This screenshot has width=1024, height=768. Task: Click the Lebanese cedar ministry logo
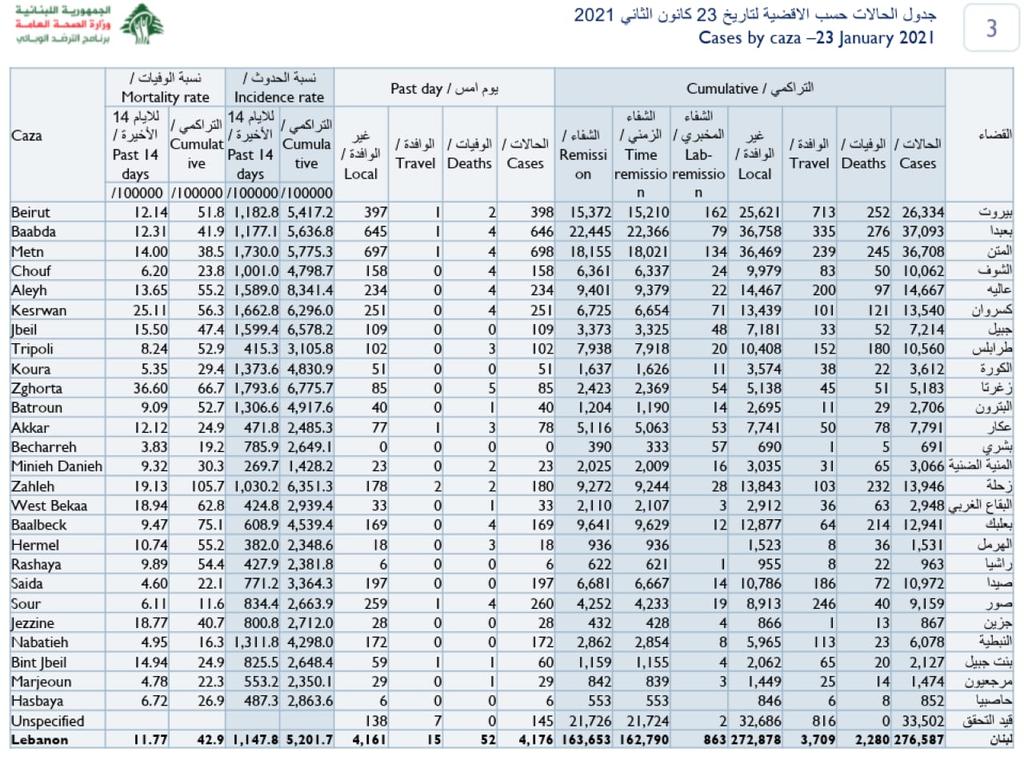click(x=142, y=24)
